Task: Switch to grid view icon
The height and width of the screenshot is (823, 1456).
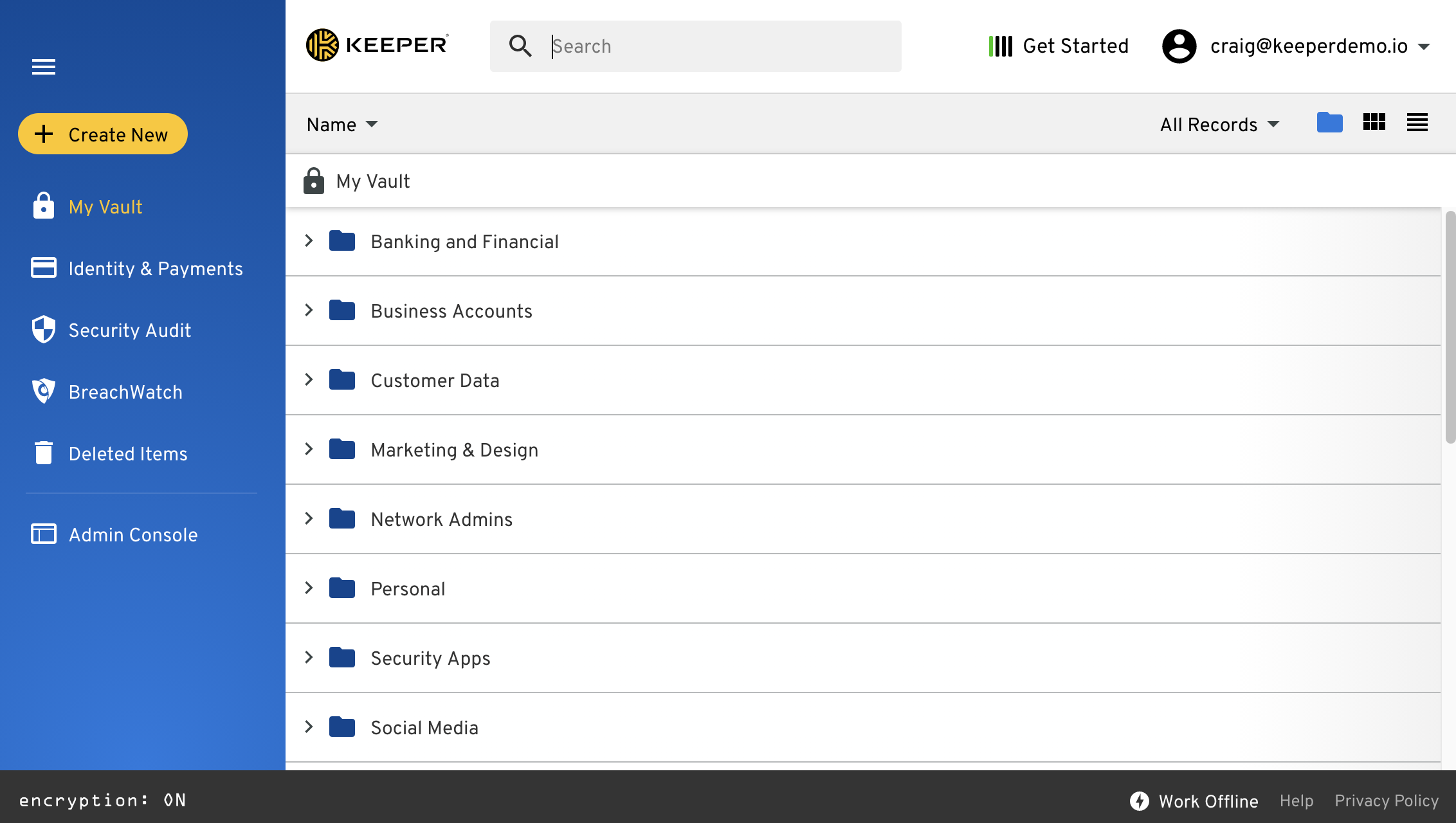Action: click(1374, 122)
